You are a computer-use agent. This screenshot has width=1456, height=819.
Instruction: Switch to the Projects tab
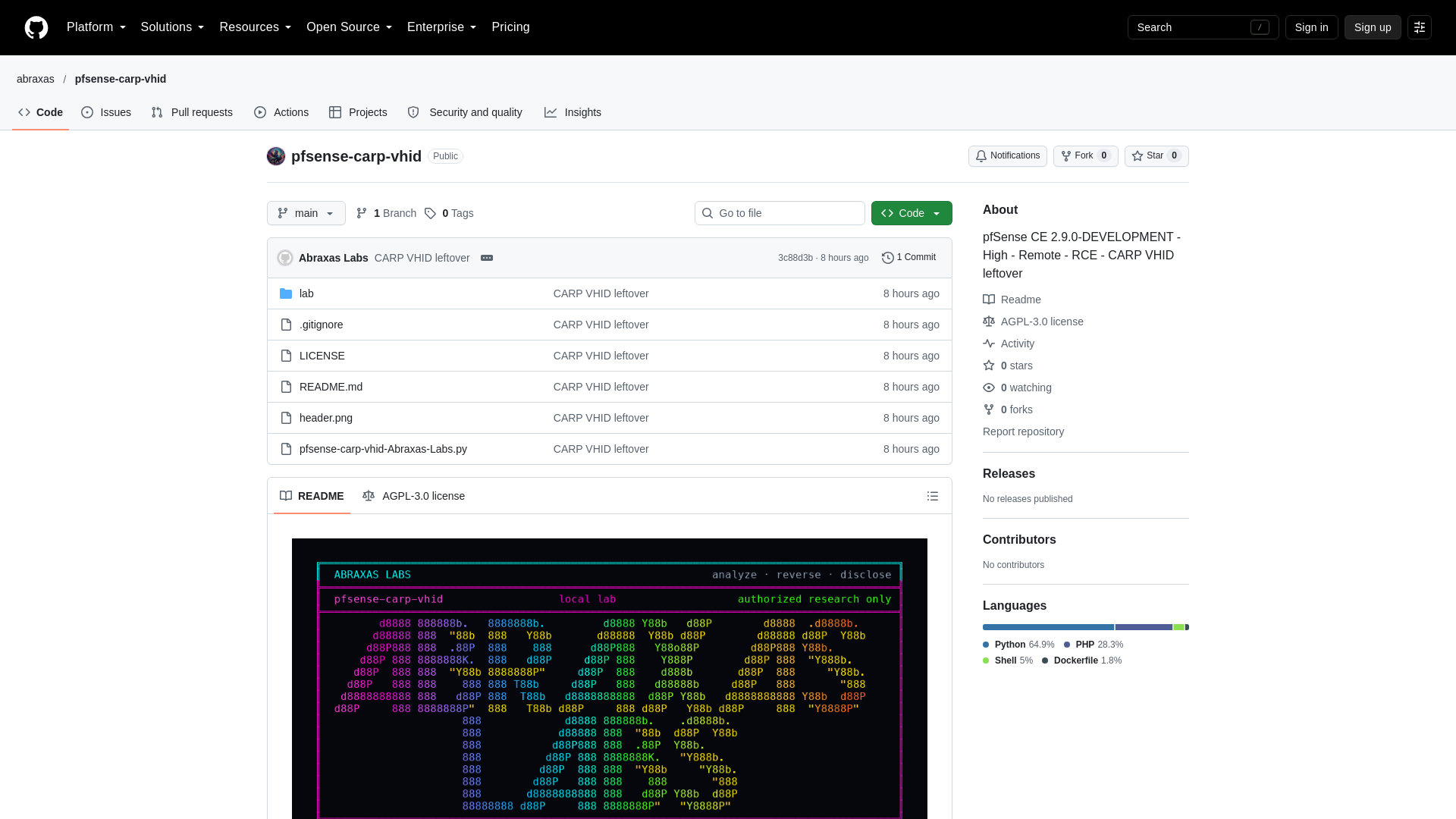click(358, 112)
